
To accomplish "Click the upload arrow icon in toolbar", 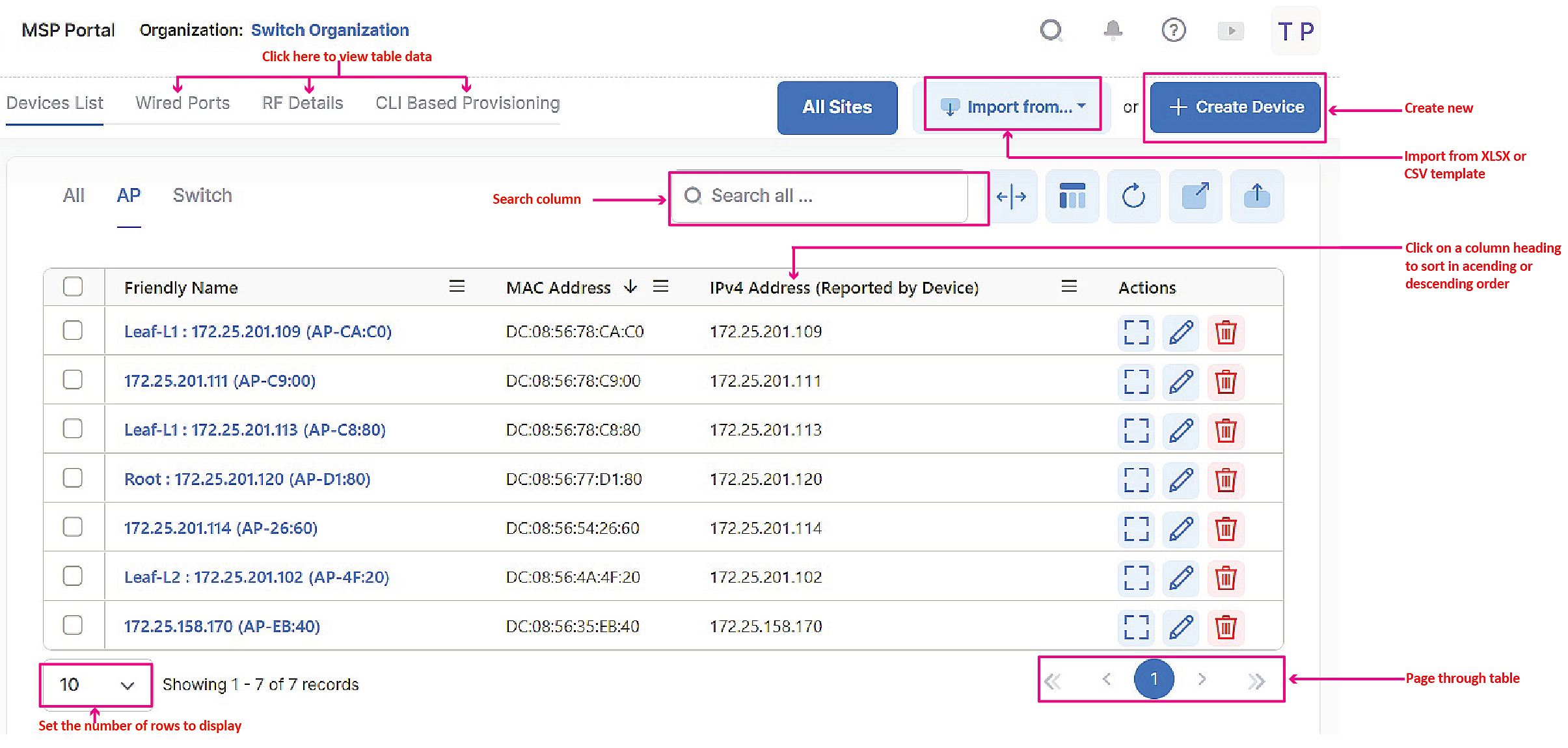I will coord(1256,196).
